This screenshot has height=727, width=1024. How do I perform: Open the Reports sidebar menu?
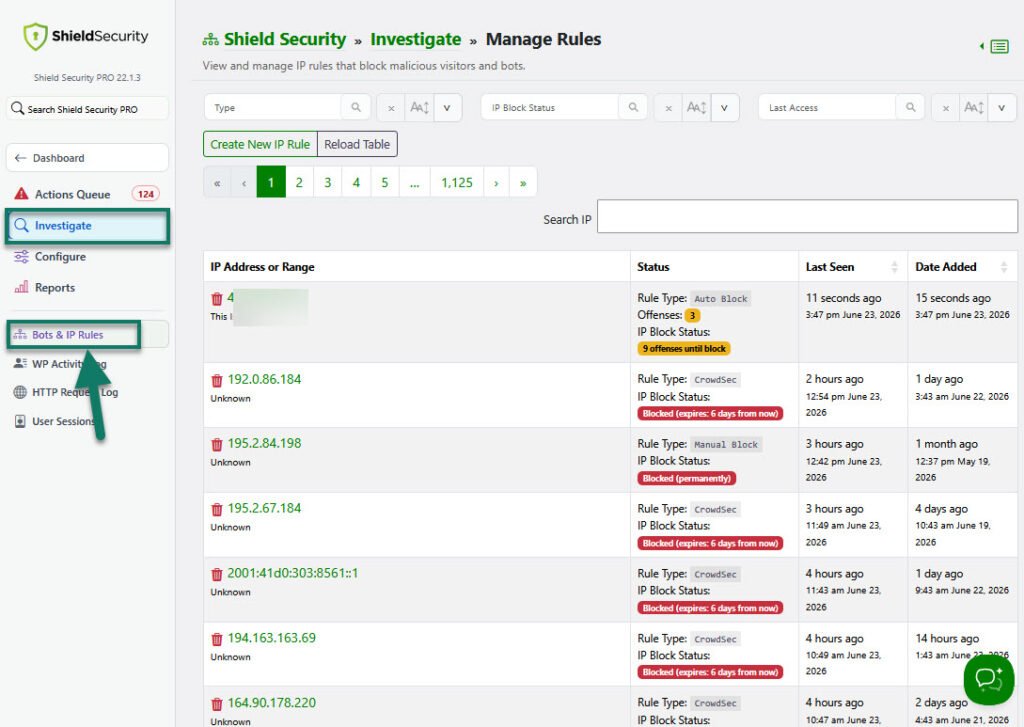point(55,287)
